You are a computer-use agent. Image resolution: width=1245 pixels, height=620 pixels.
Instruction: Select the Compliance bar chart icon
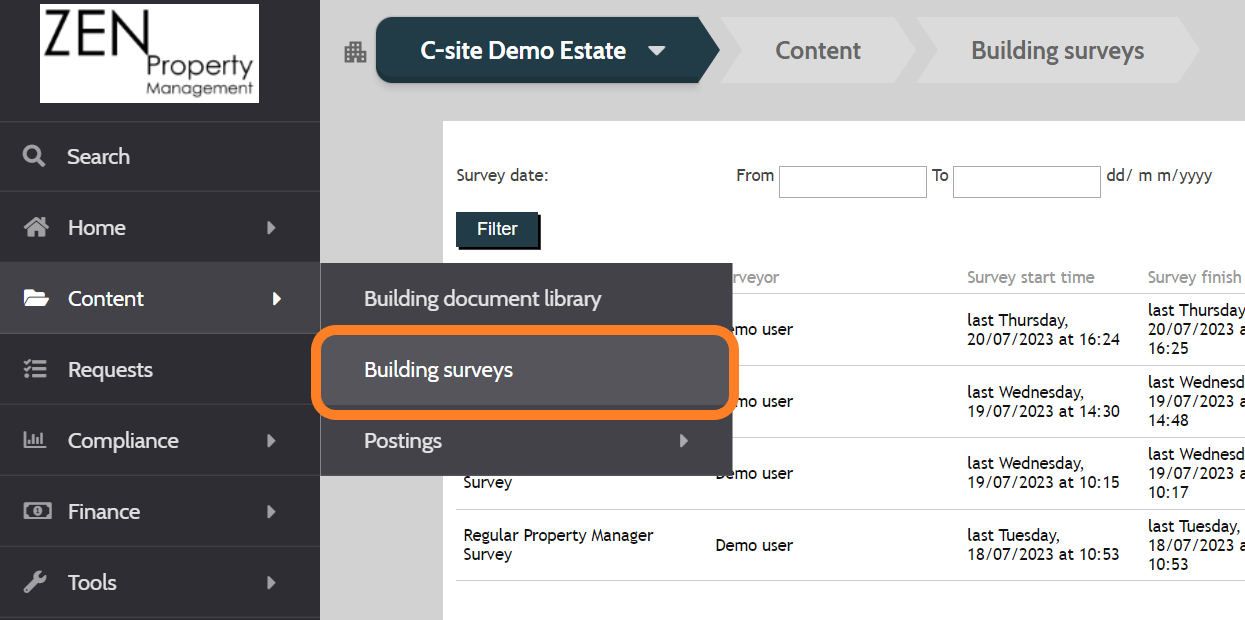pyautogui.click(x=34, y=440)
